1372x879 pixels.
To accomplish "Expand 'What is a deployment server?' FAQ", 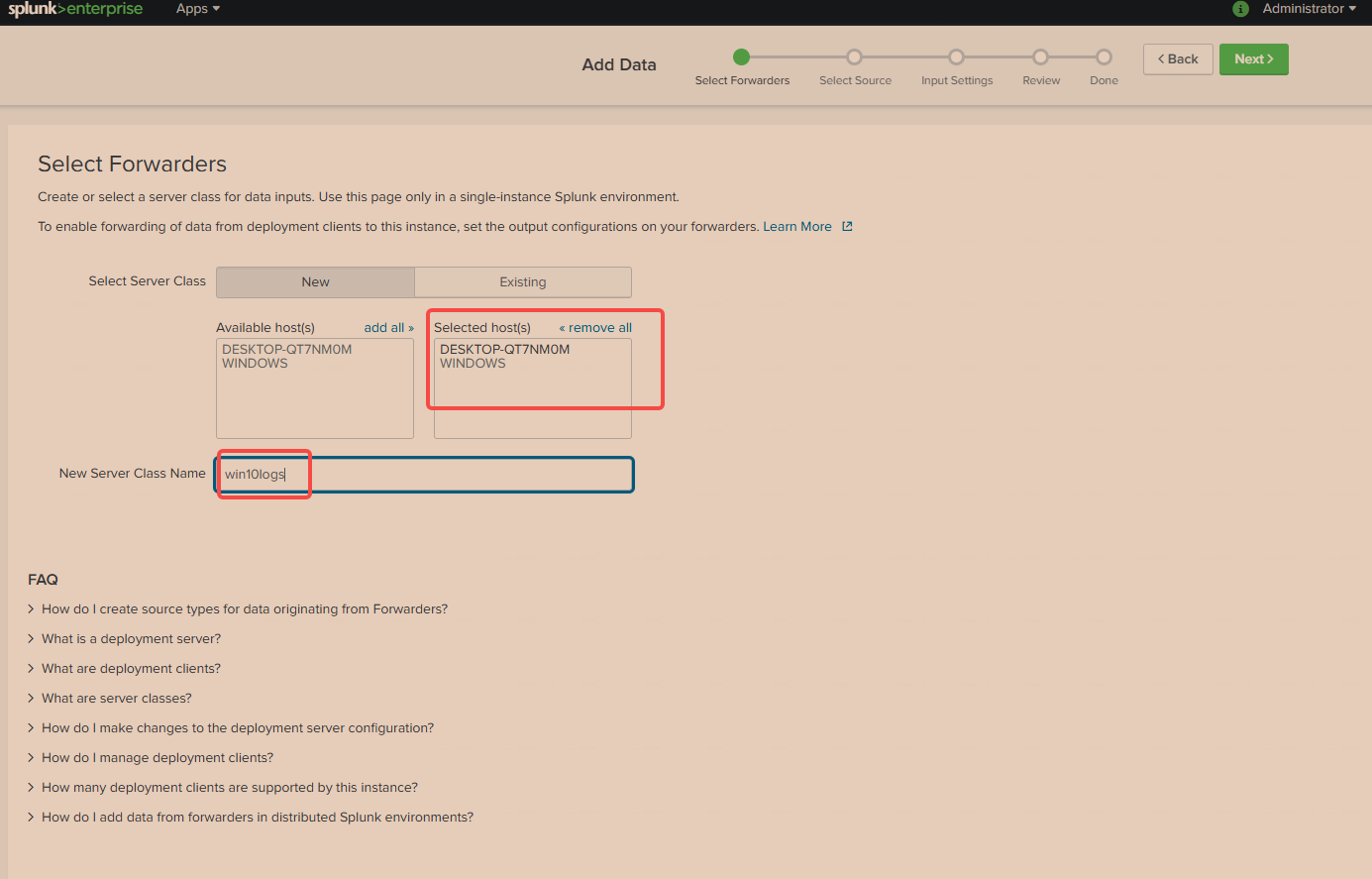I will click(125, 639).
